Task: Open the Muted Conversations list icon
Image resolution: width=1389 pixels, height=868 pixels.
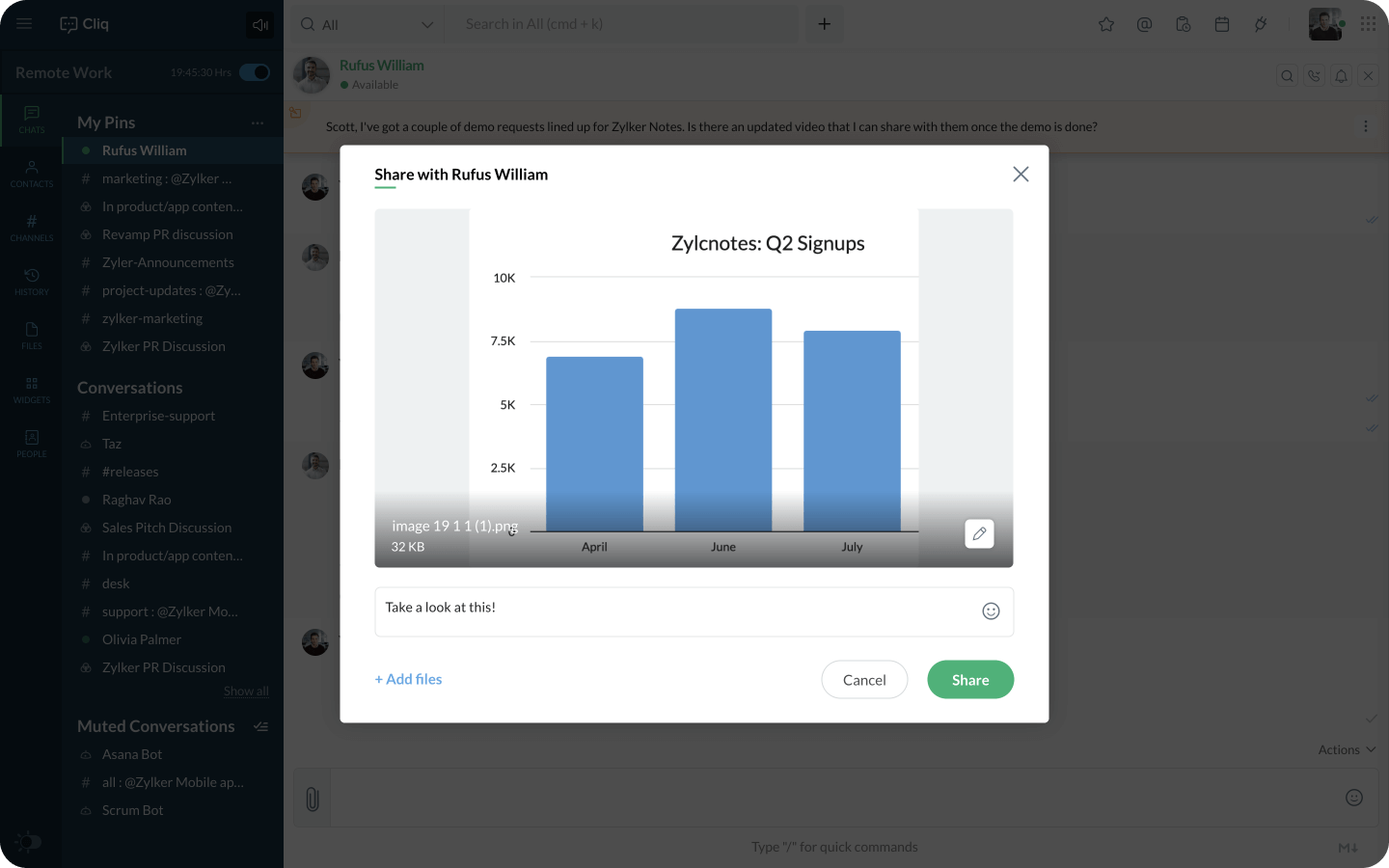Action: tap(260, 727)
